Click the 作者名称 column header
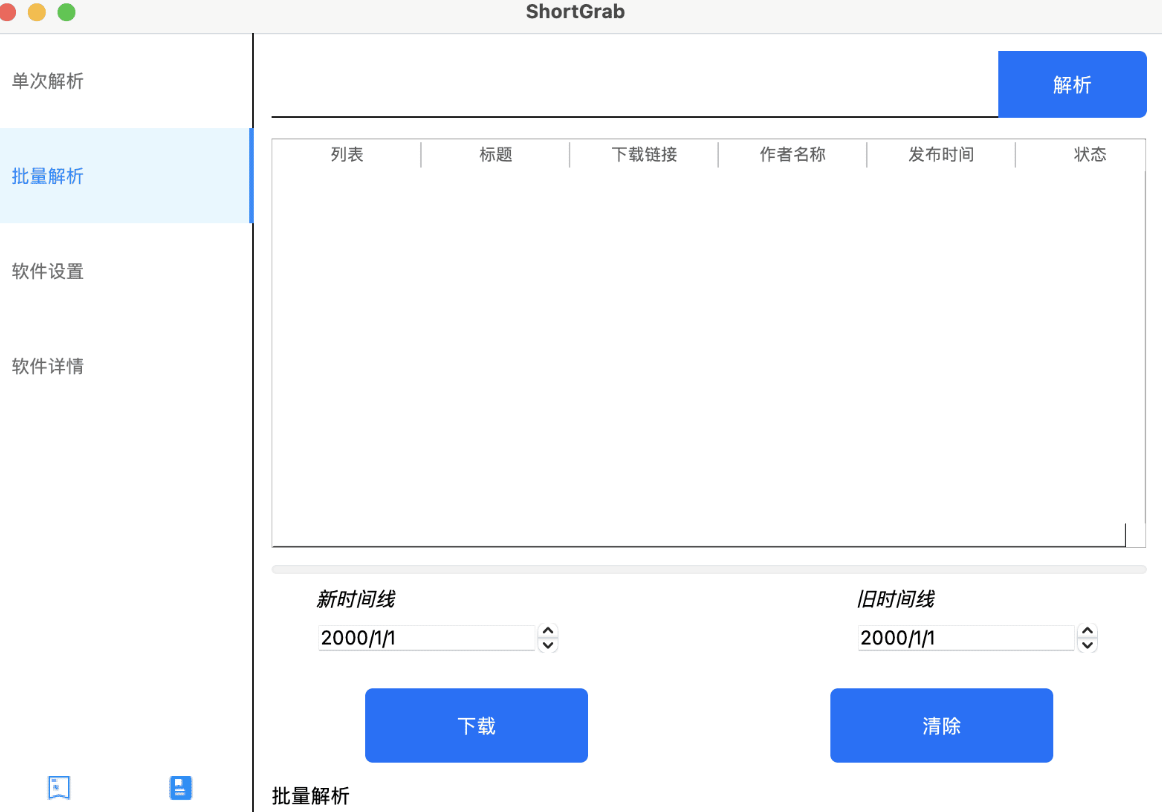The height and width of the screenshot is (812, 1162). (x=791, y=154)
